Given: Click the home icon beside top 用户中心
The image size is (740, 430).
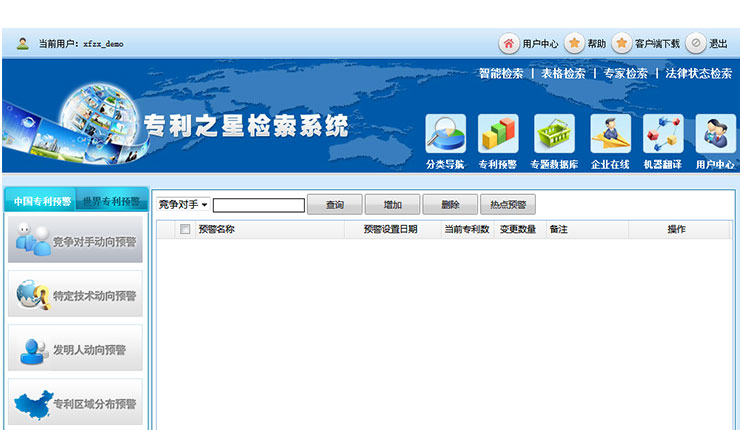Looking at the screenshot, I should [509, 43].
